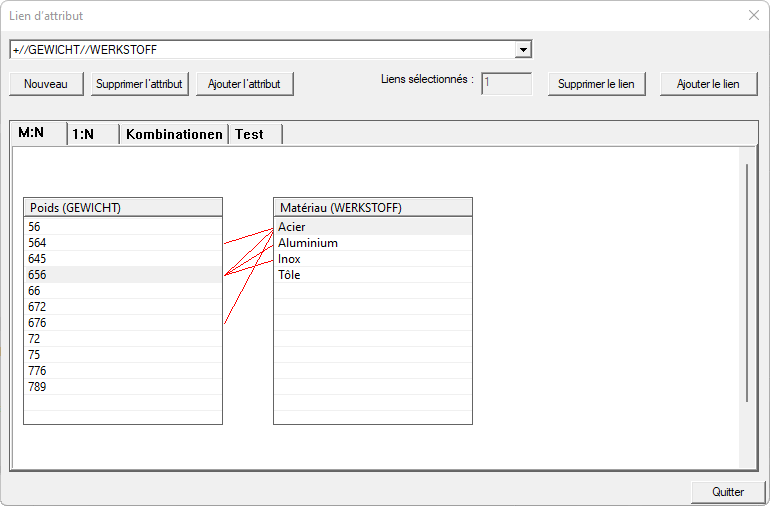Select weight value 776
Viewport: 770px width, 506px height.
[x=123, y=370]
